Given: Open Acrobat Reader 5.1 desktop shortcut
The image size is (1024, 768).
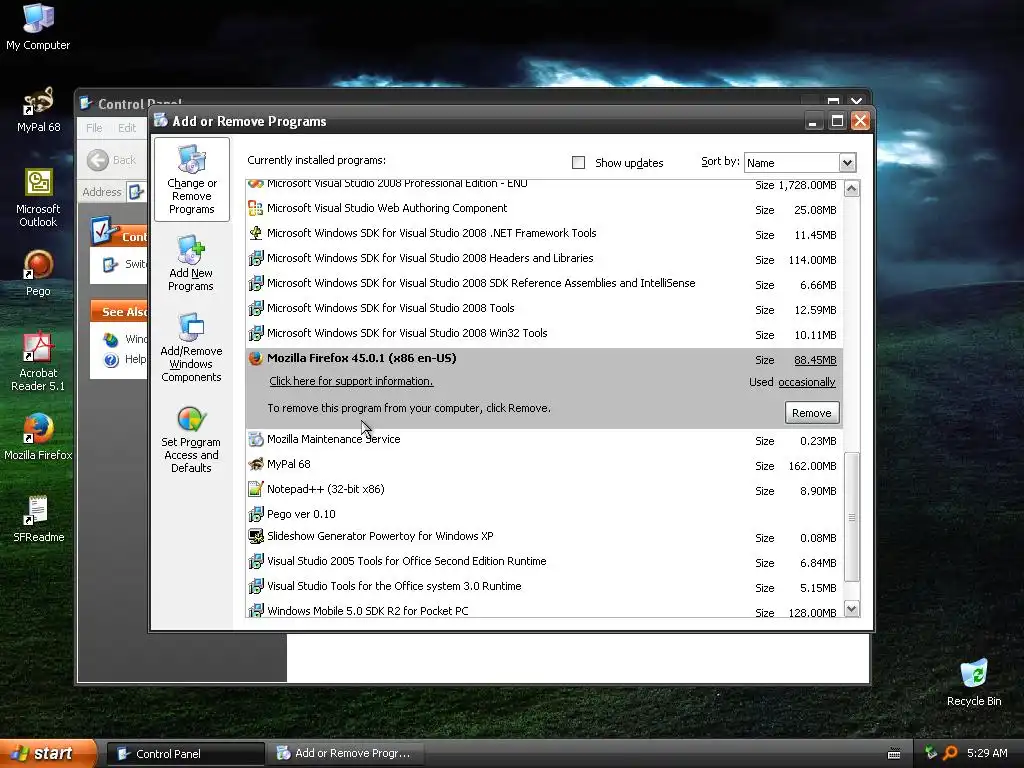Looking at the screenshot, I should (38, 360).
